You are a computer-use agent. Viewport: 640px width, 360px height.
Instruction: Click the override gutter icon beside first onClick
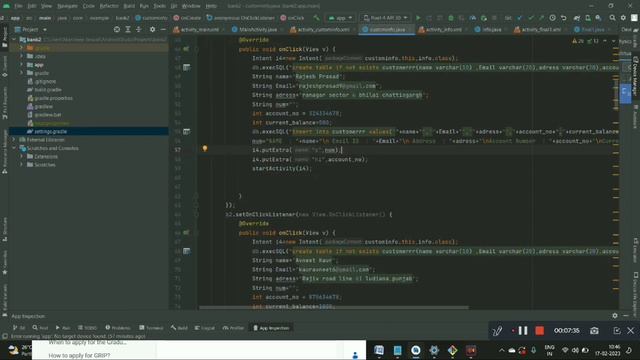(186, 49)
